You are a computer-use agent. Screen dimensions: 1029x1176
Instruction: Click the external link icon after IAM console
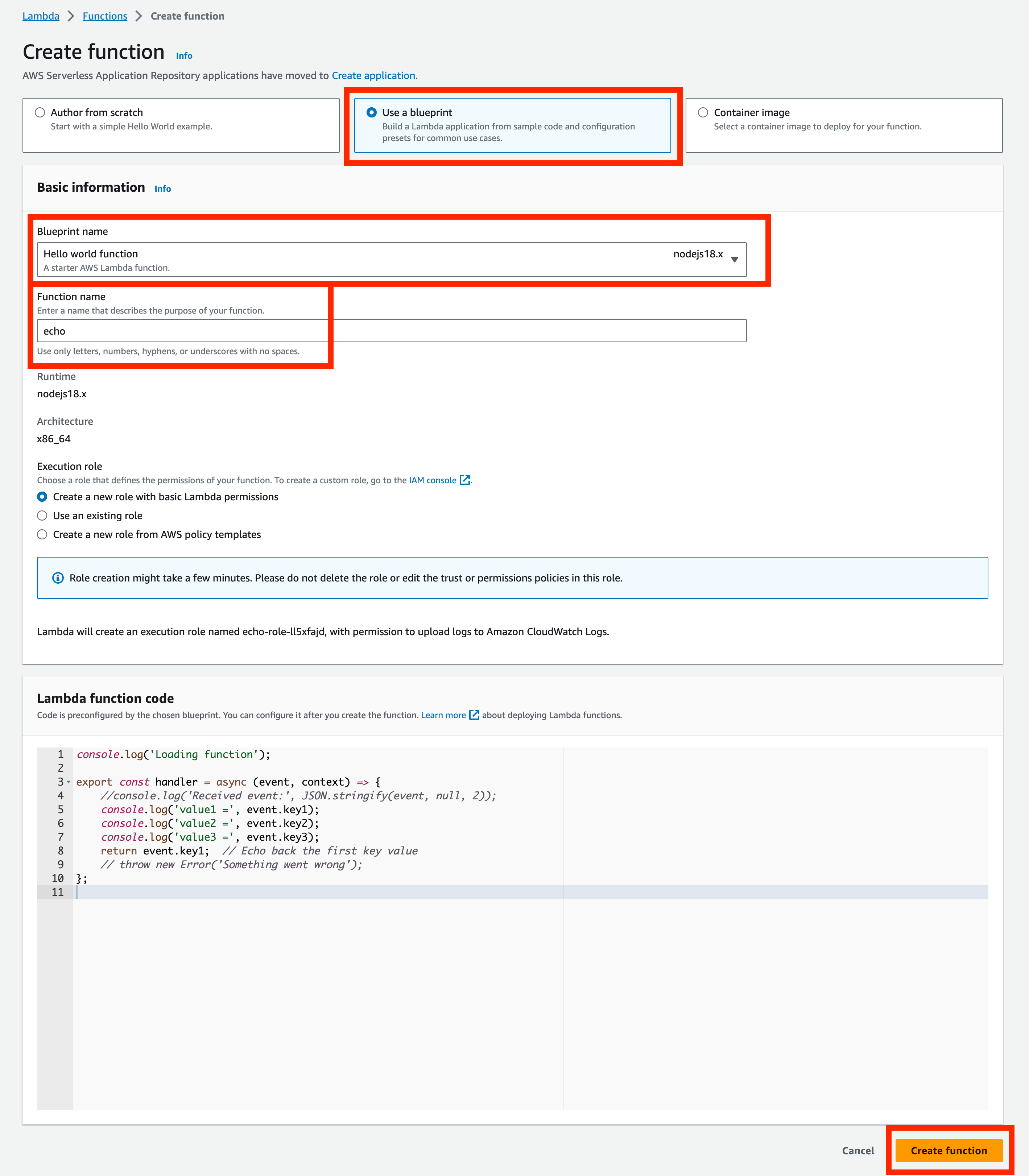[465, 480]
